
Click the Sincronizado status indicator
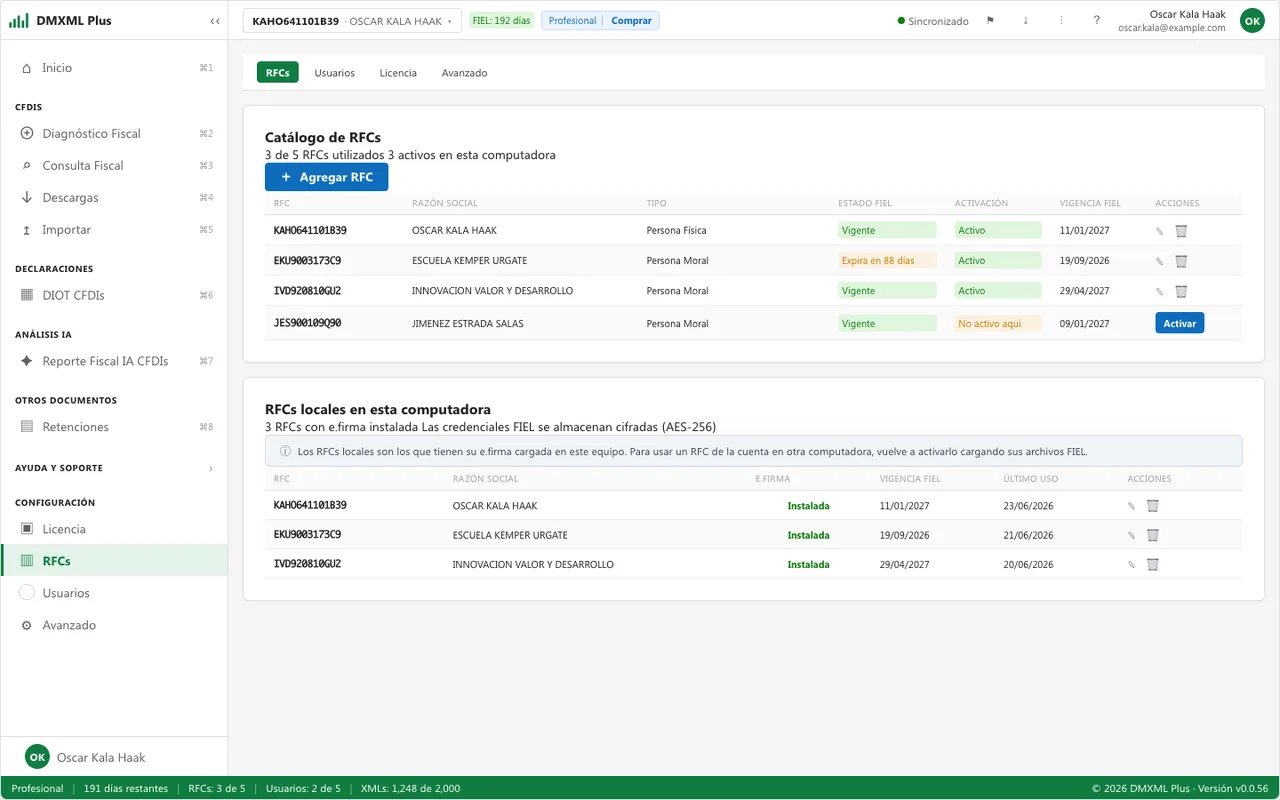(933, 21)
